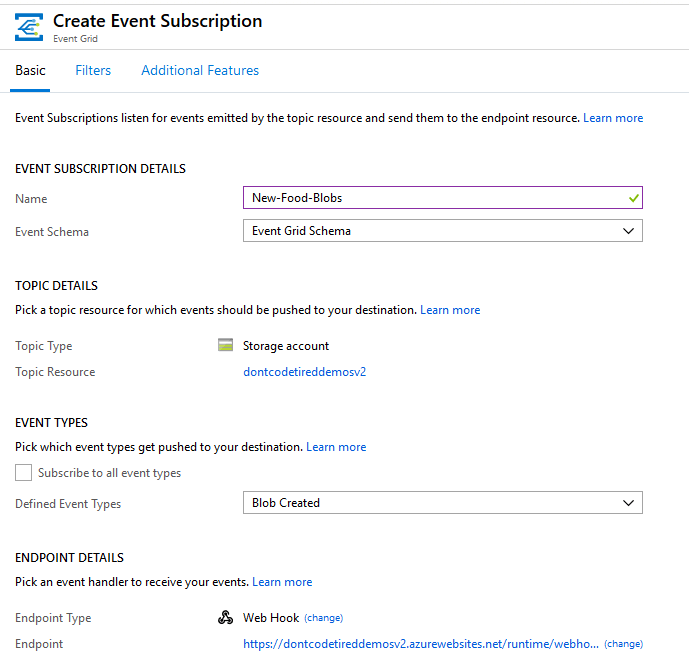The image size is (689, 671).
Task: Click the EVENT TYPES heading
Action: click(51, 423)
